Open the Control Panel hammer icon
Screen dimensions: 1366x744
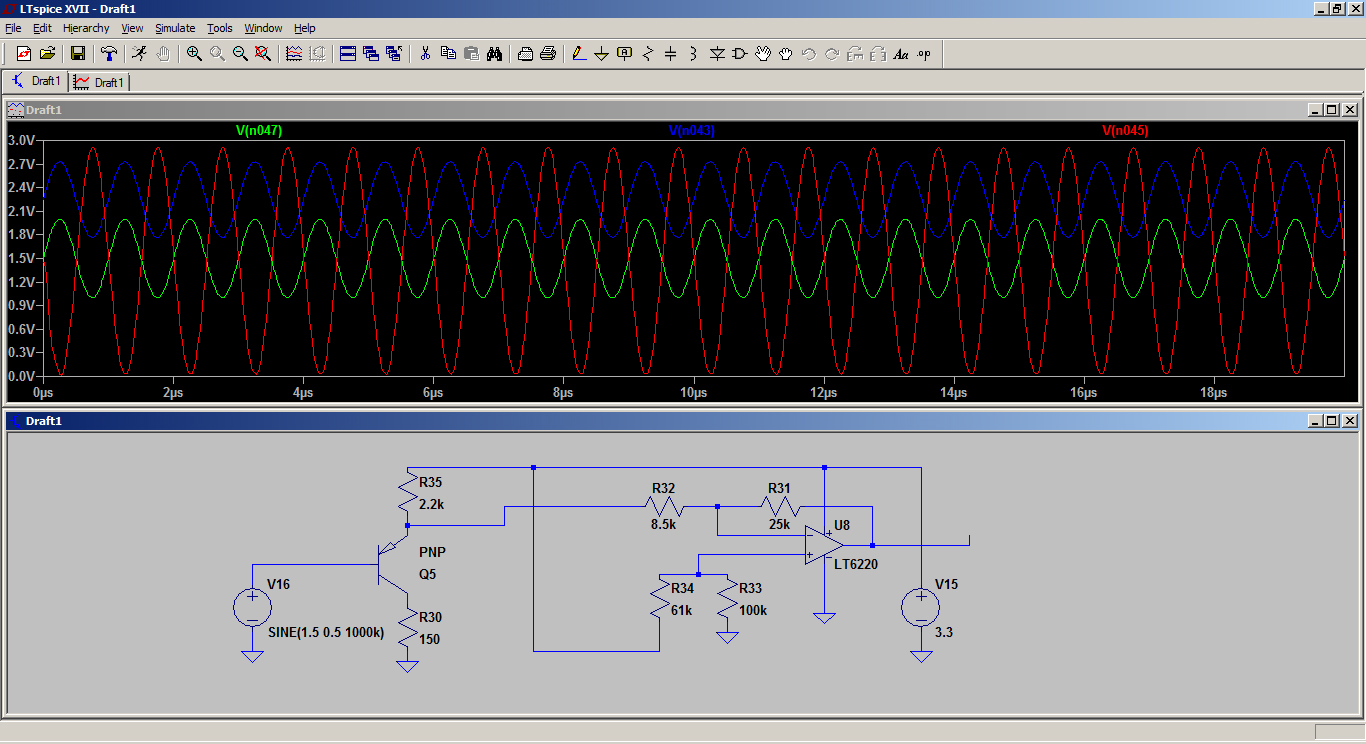pyautogui.click(x=109, y=53)
